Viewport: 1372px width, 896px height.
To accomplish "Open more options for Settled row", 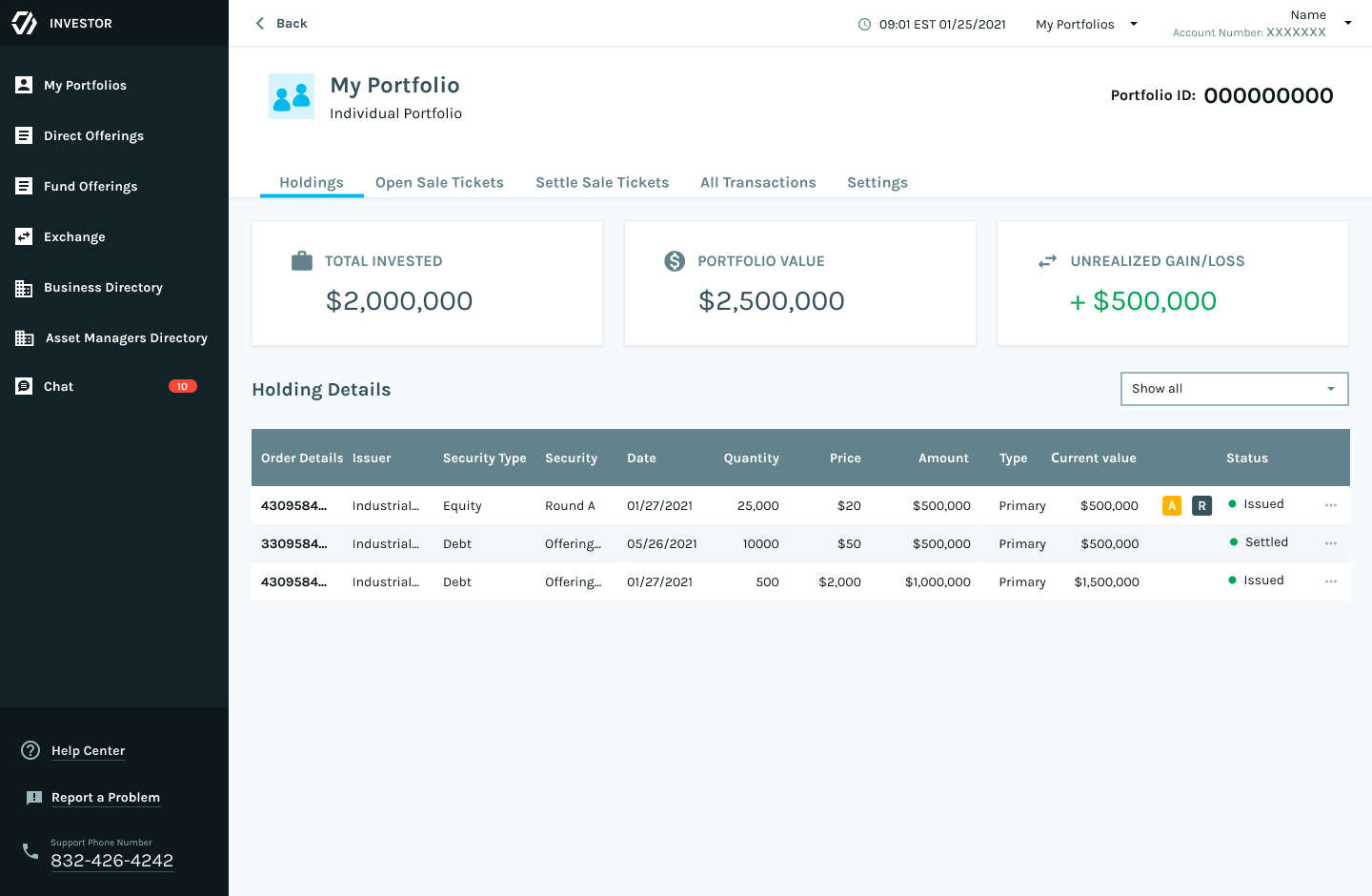I will tap(1331, 543).
